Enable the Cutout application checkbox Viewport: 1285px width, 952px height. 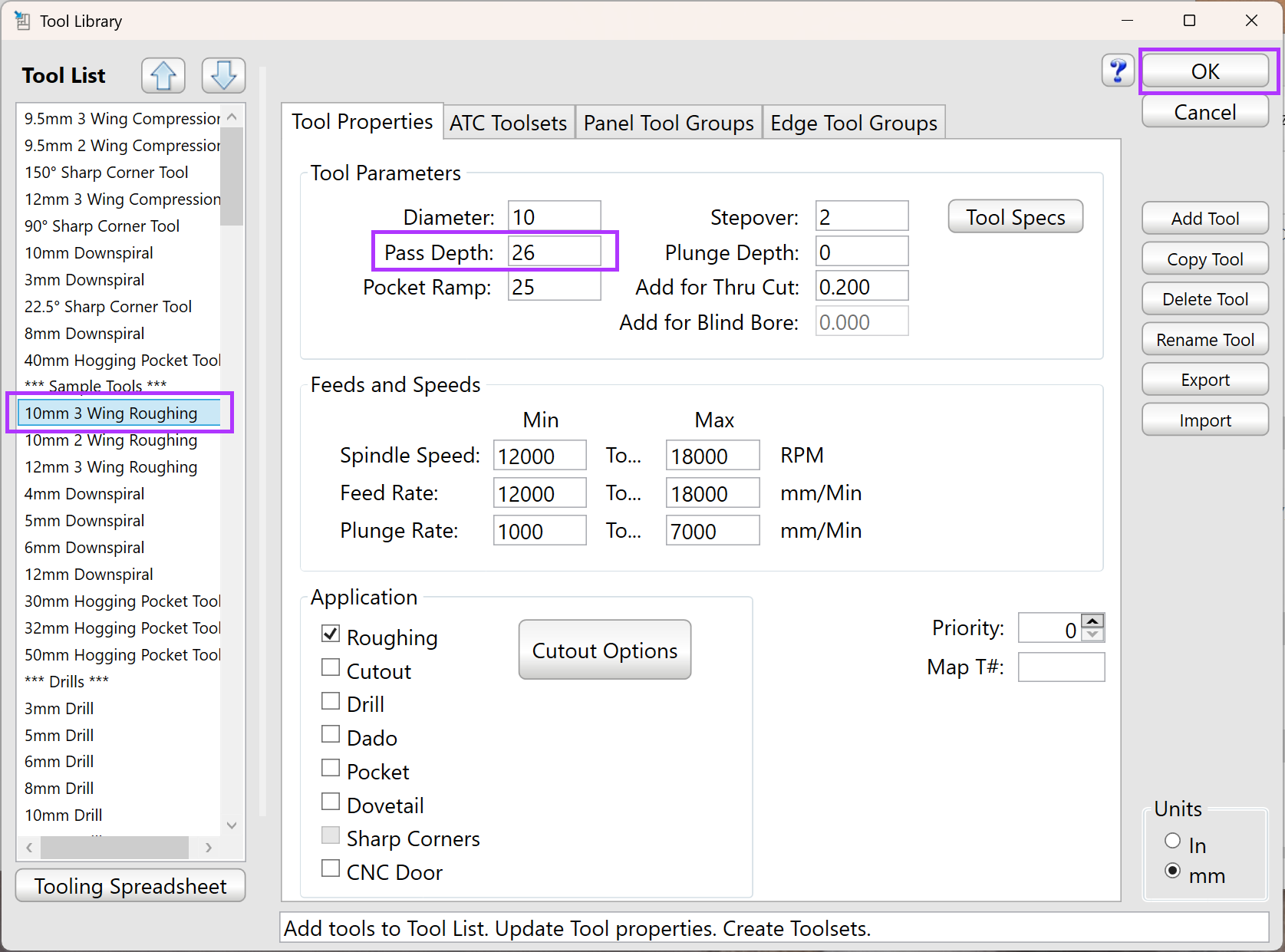[x=331, y=668]
